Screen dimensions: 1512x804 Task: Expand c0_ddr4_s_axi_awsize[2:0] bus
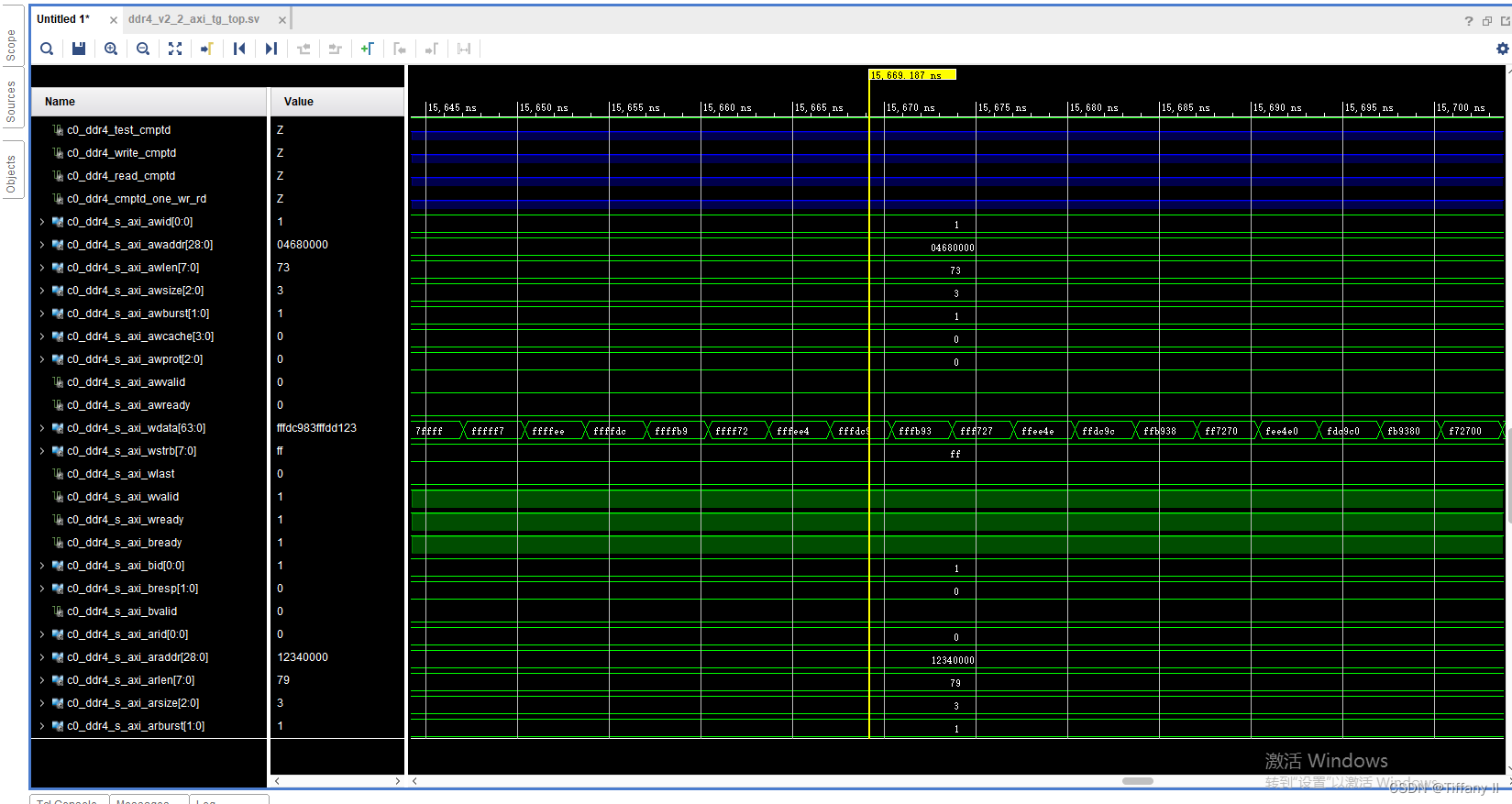[x=42, y=291]
